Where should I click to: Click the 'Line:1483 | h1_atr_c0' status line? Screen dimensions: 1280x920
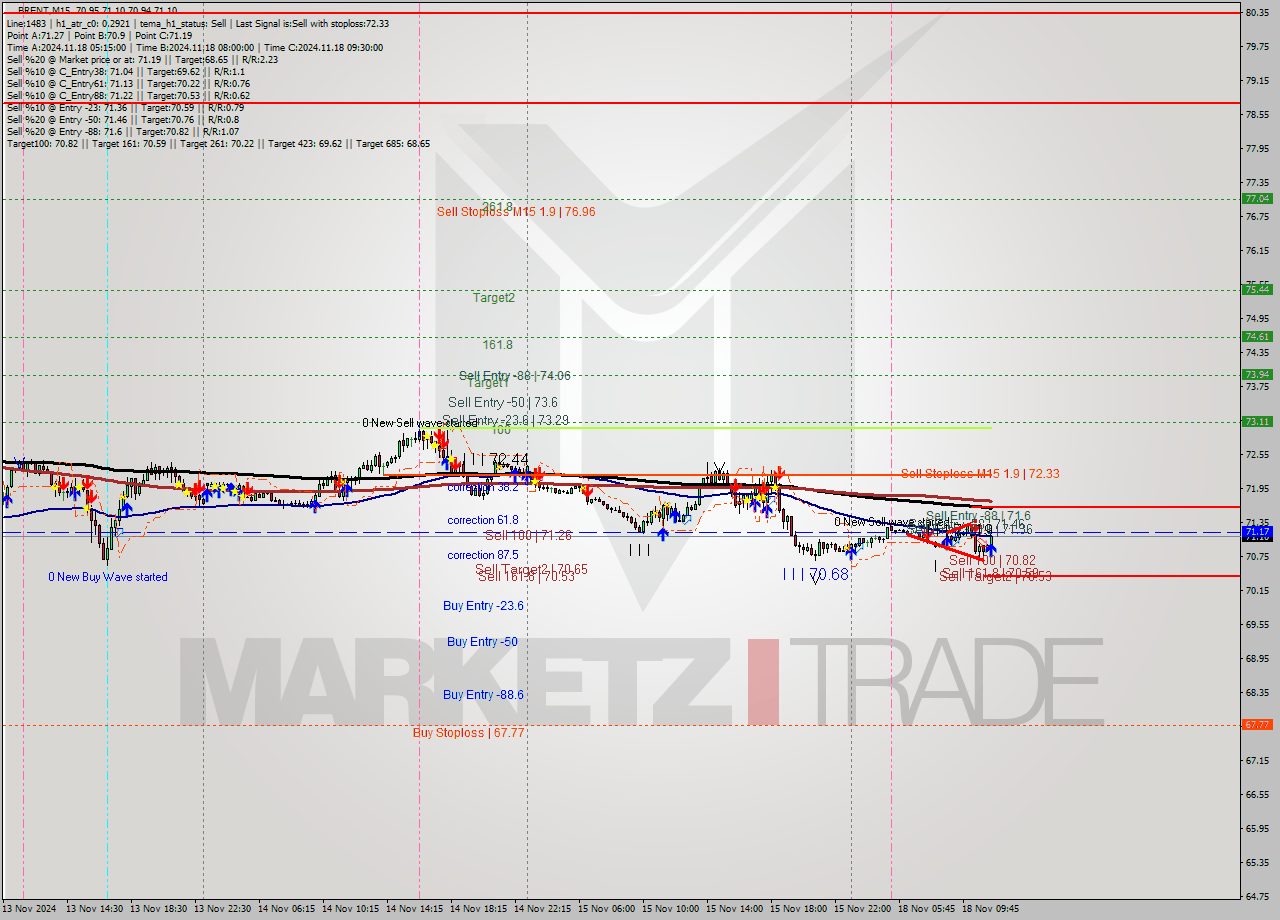point(198,23)
